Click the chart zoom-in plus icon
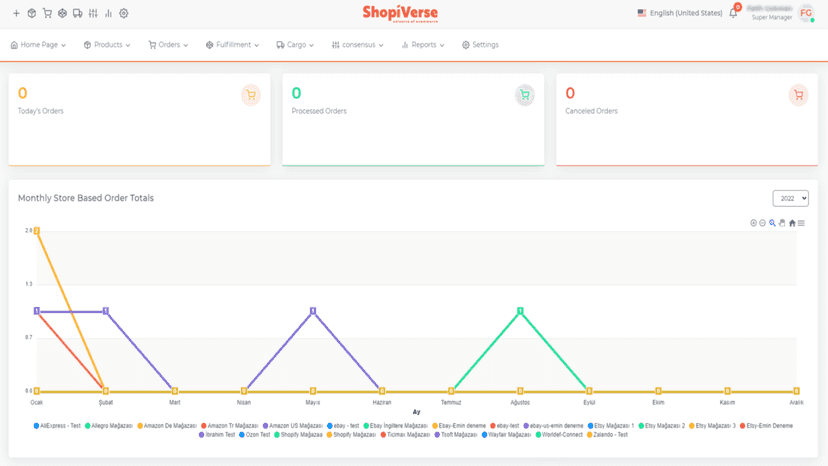The image size is (828, 466). pyautogui.click(x=754, y=223)
